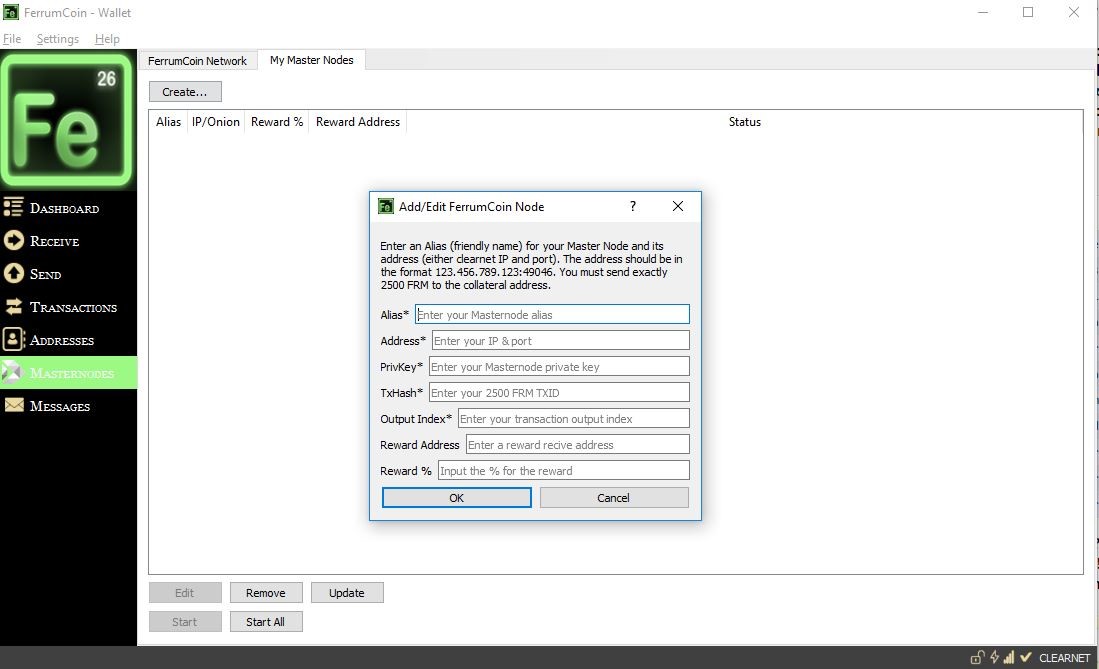Image resolution: width=1099 pixels, height=669 pixels.
Task: Show the Transactions list
Action: pos(68,306)
